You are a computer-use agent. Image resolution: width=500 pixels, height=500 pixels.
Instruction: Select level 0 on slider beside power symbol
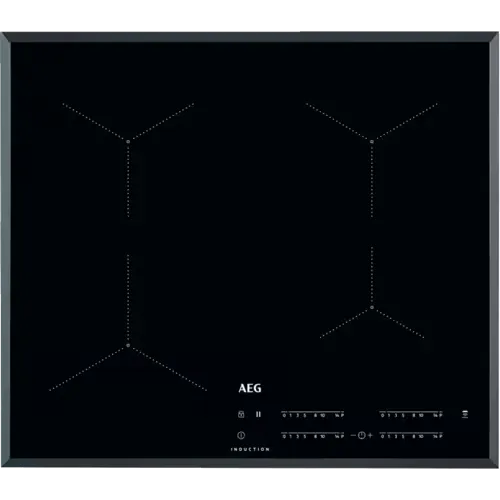tap(284, 436)
